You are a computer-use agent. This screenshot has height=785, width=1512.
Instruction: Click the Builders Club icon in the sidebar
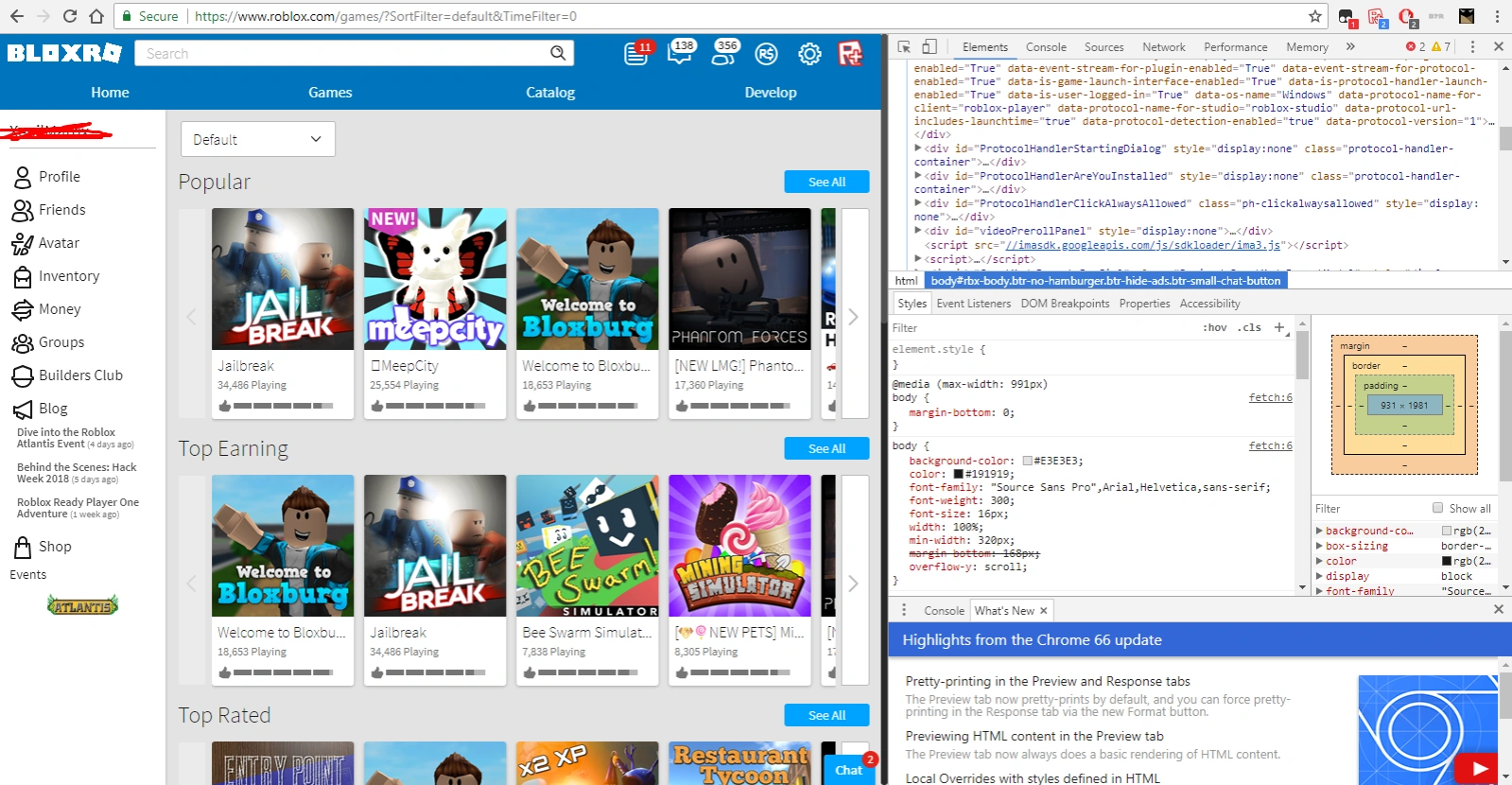(23, 375)
